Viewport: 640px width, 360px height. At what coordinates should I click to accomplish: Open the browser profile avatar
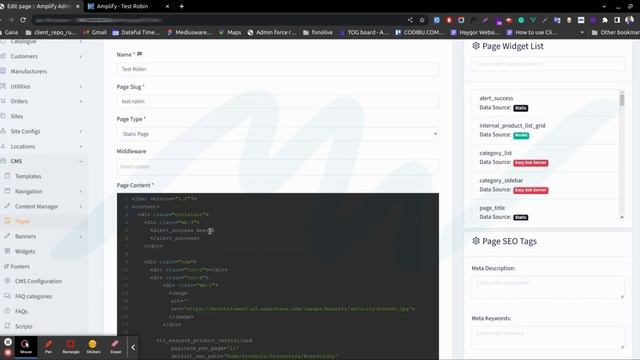[629, 20]
